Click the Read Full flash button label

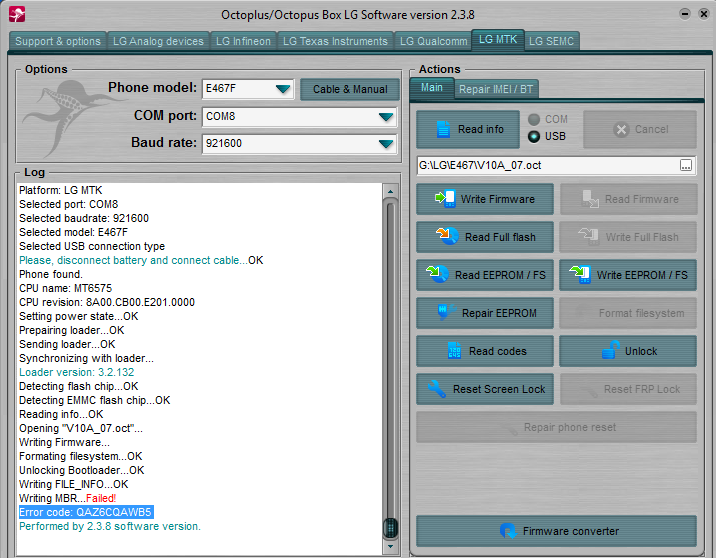point(500,237)
